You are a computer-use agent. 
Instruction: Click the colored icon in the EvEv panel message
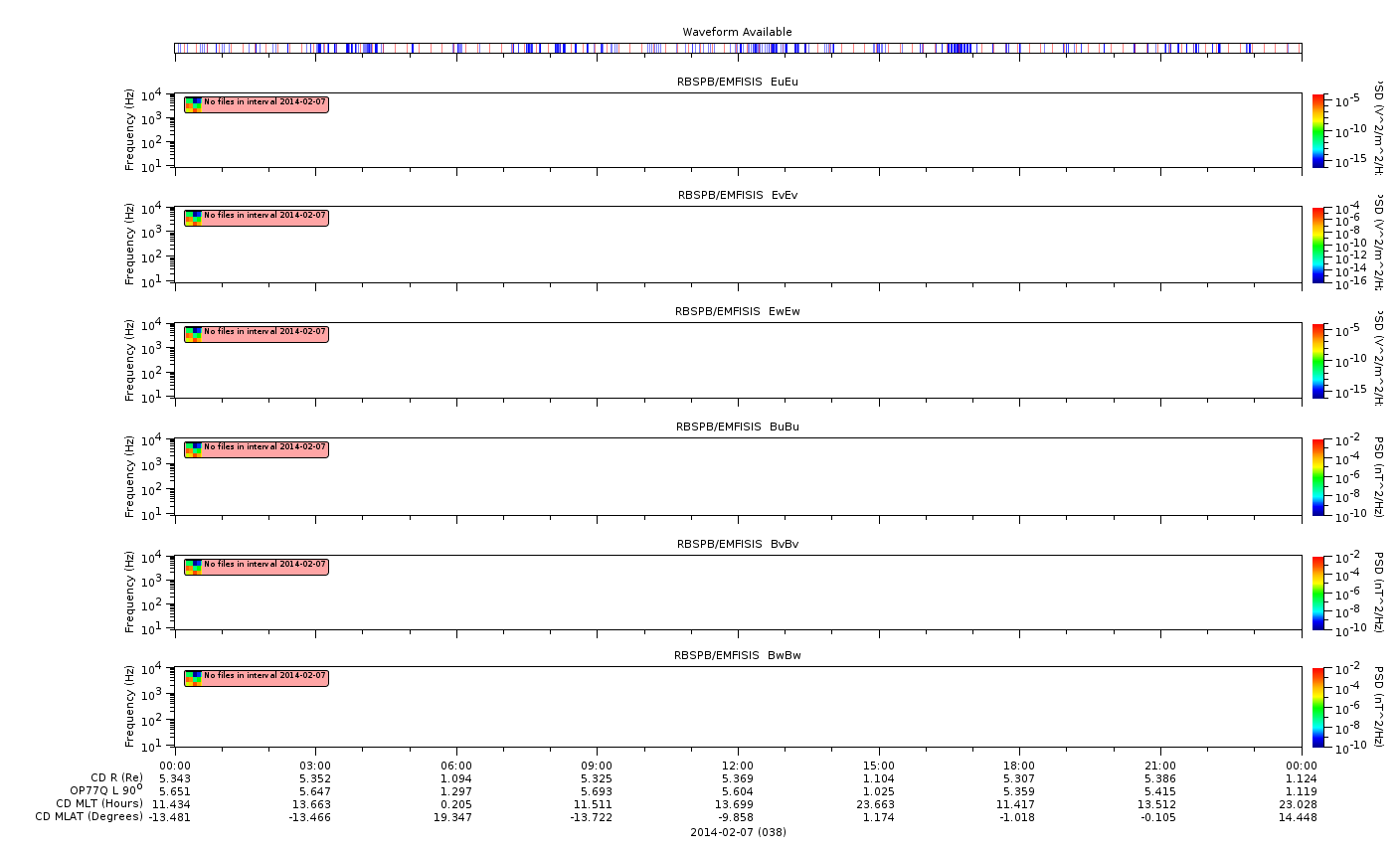point(193,218)
